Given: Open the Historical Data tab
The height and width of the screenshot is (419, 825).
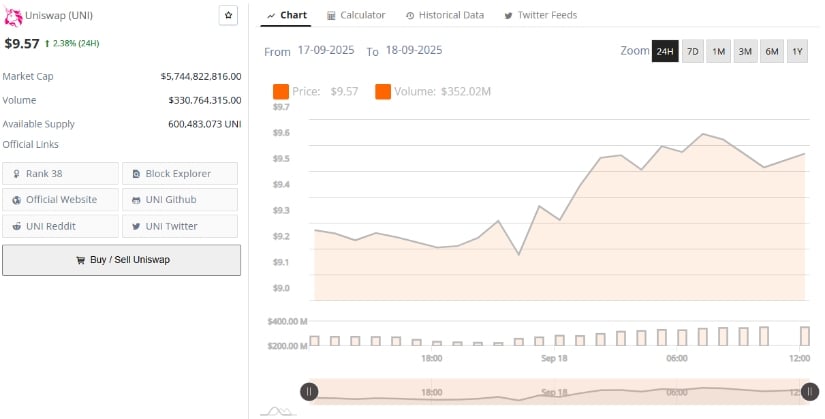Looking at the screenshot, I should point(445,15).
